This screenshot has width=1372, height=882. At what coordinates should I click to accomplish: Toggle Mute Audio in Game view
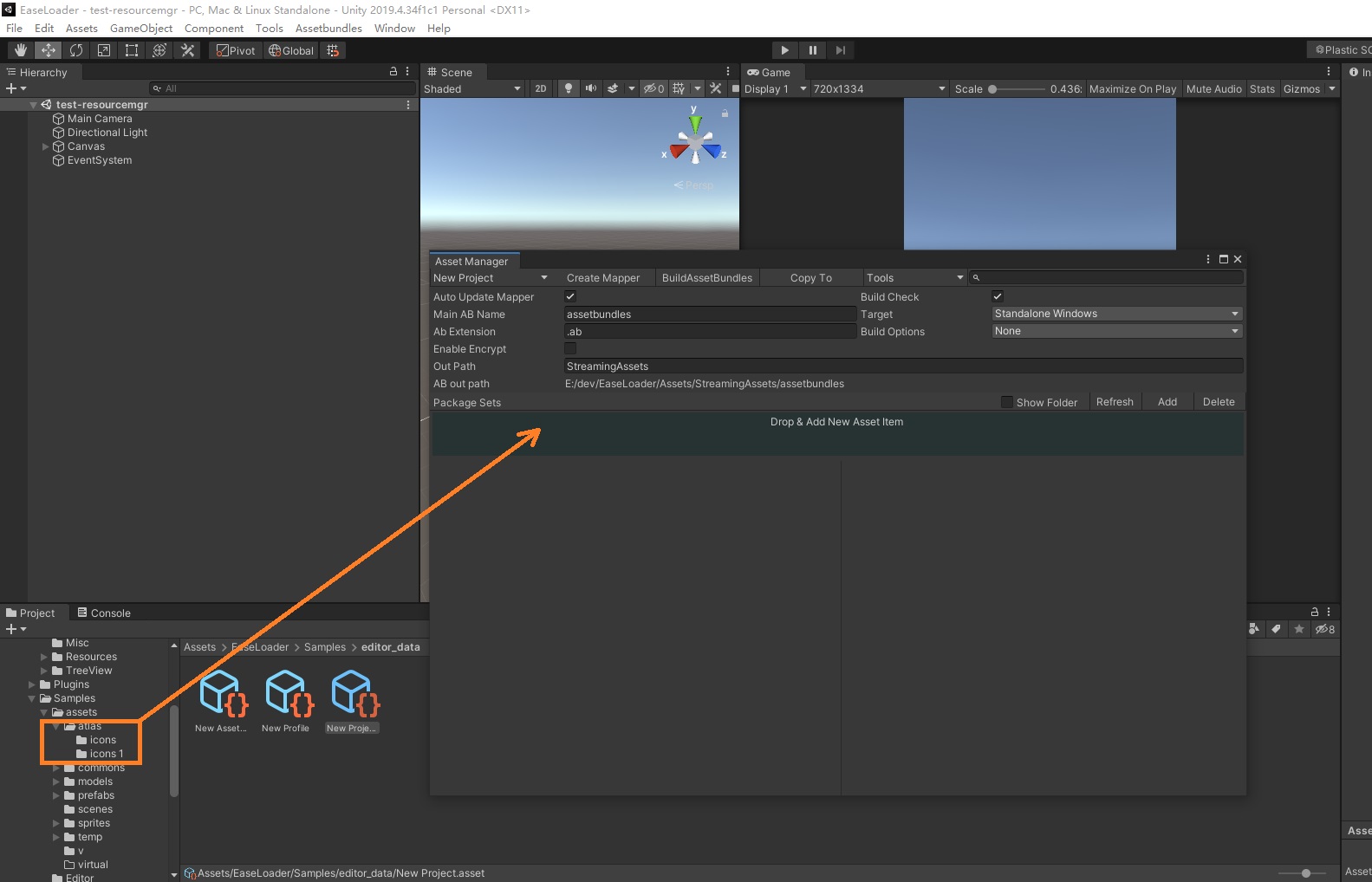1213,88
